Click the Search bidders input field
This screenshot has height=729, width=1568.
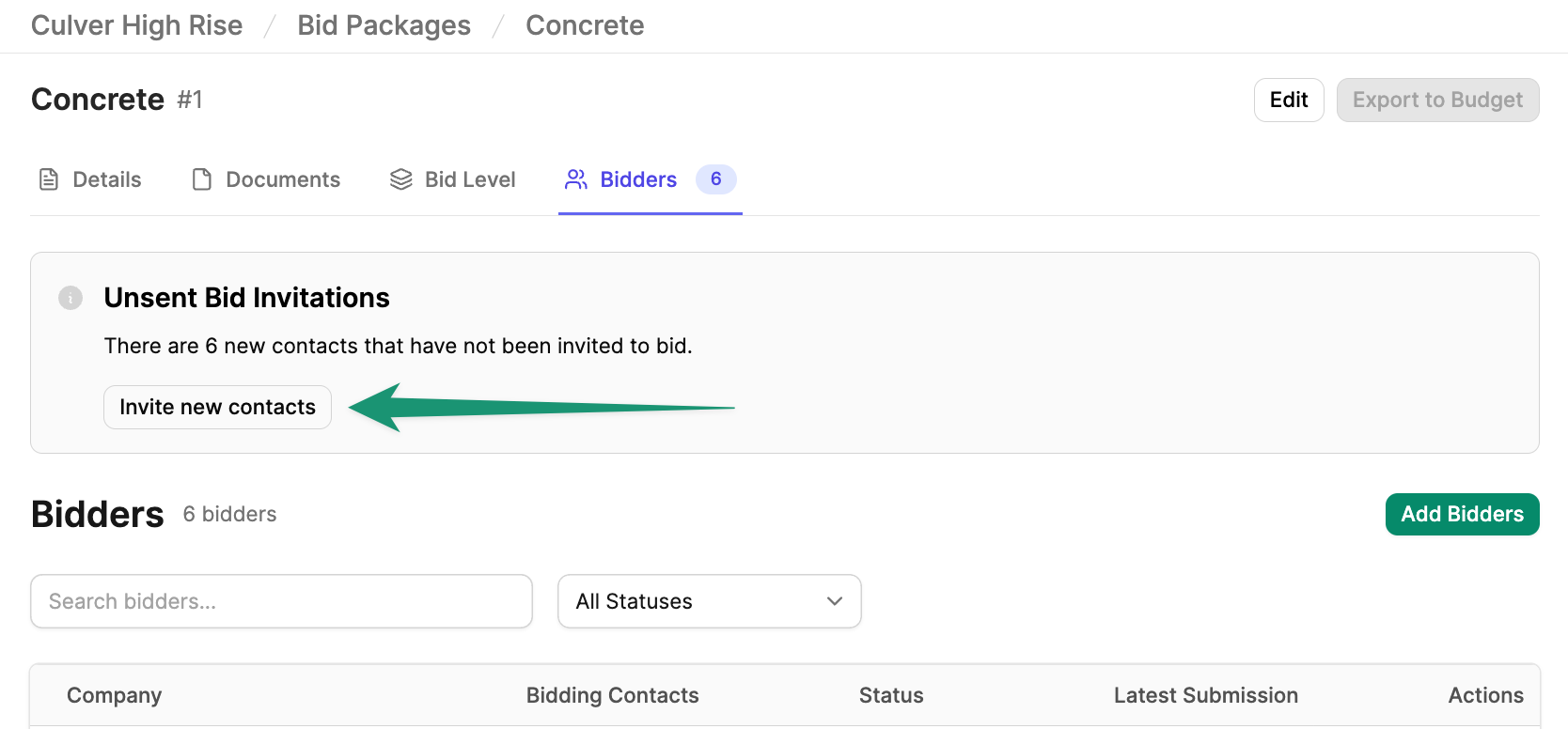pos(282,601)
